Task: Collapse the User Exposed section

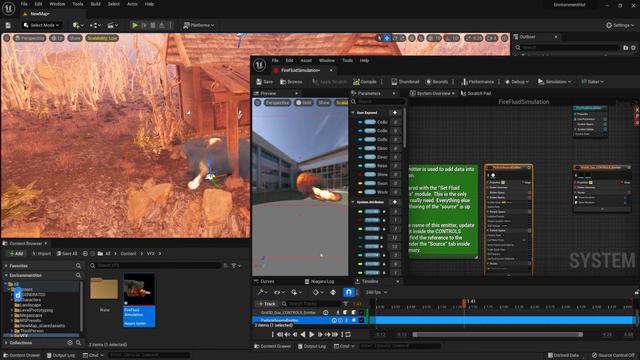Action: [x=353, y=113]
